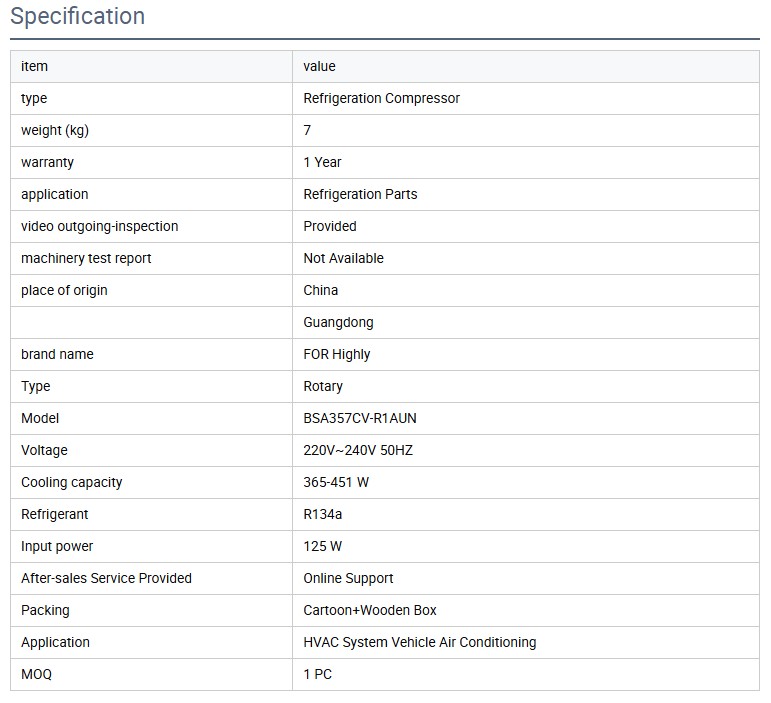This screenshot has height=703, width=771.
Task: Select the 'Not Available' test report value
Action: (343, 258)
